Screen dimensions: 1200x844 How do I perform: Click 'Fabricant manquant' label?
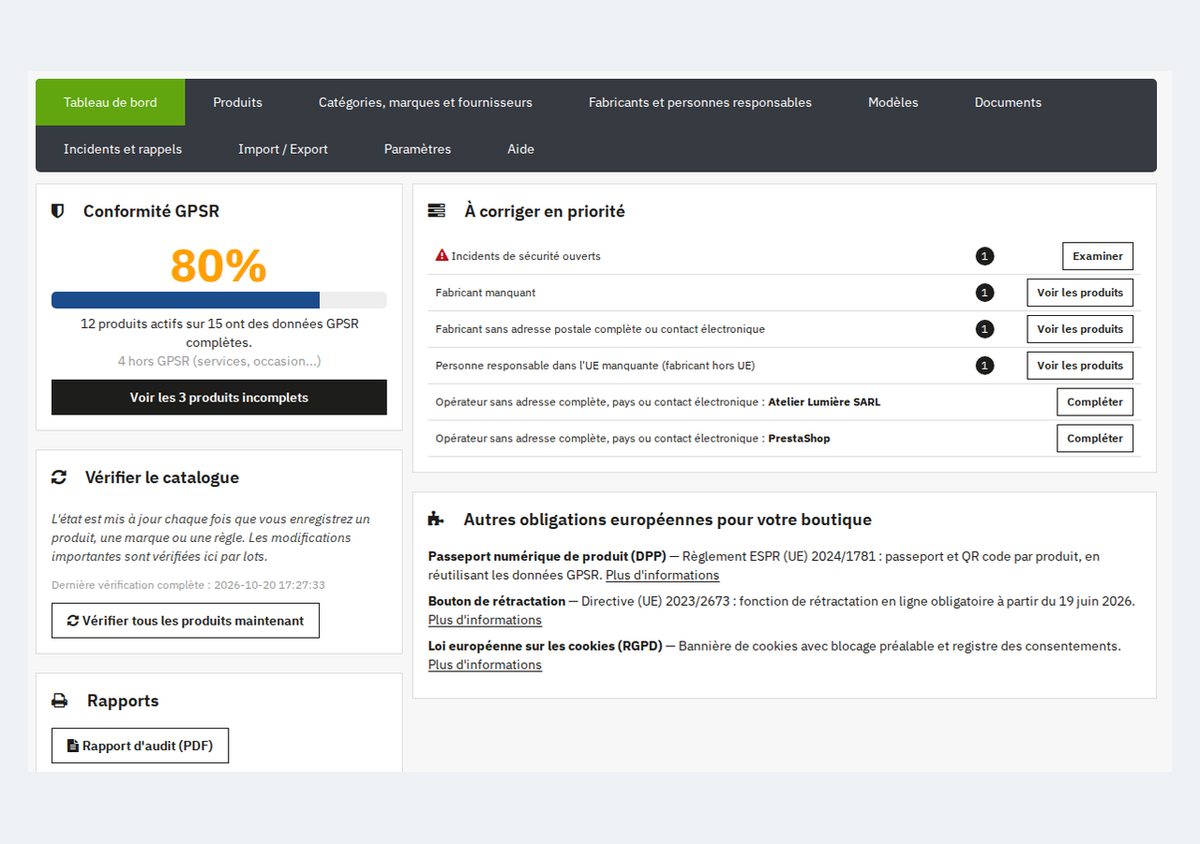[x=486, y=293]
